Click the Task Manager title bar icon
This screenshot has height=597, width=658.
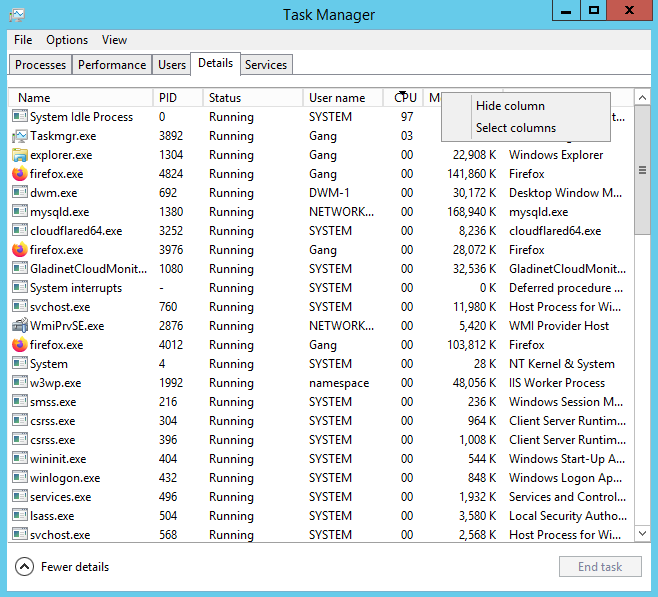(x=17, y=15)
